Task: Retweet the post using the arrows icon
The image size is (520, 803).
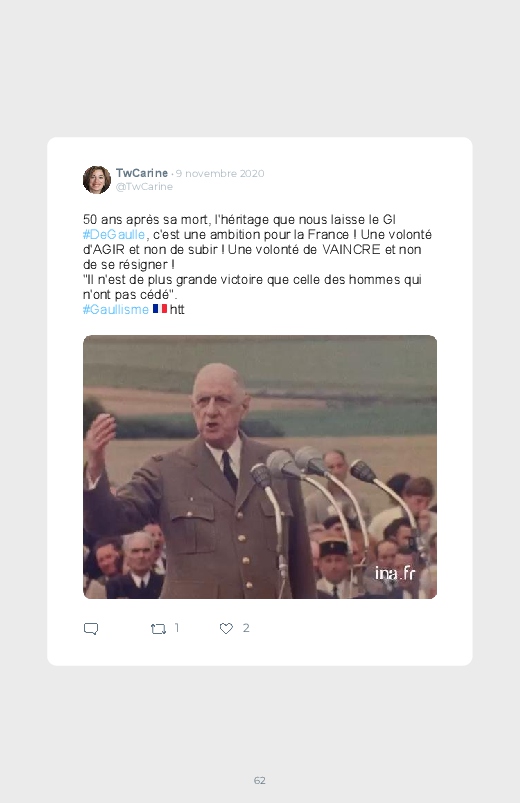Action: pyautogui.click(x=158, y=628)
